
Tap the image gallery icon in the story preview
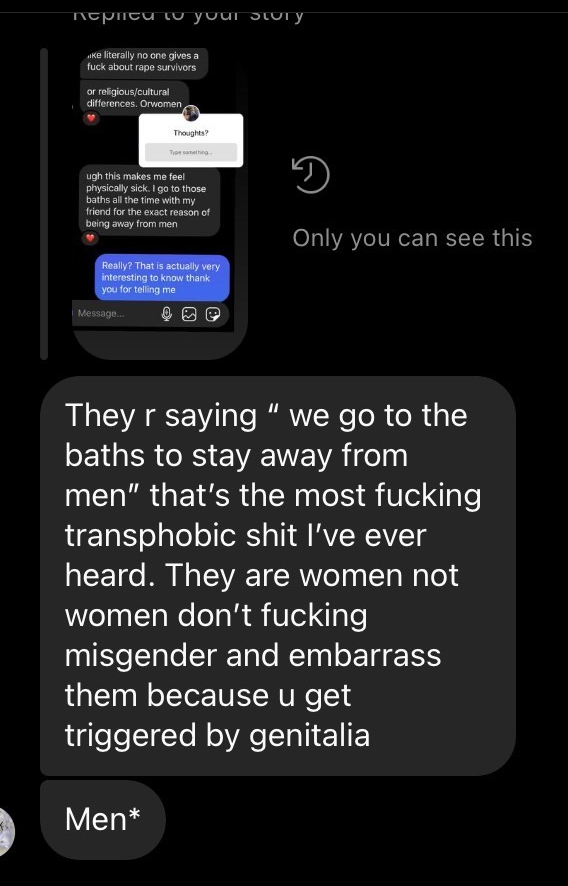pyautogui.click(x=189, y=314)
